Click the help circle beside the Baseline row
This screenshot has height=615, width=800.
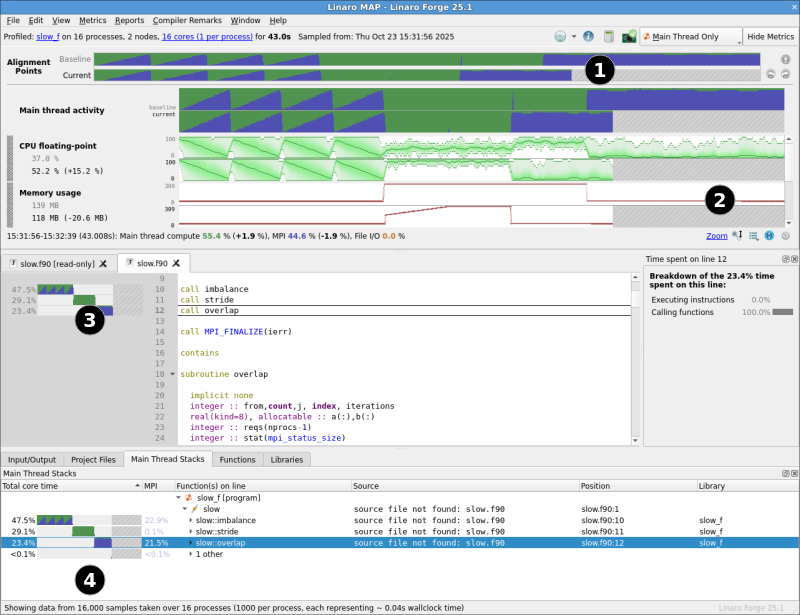click(785, 59)
